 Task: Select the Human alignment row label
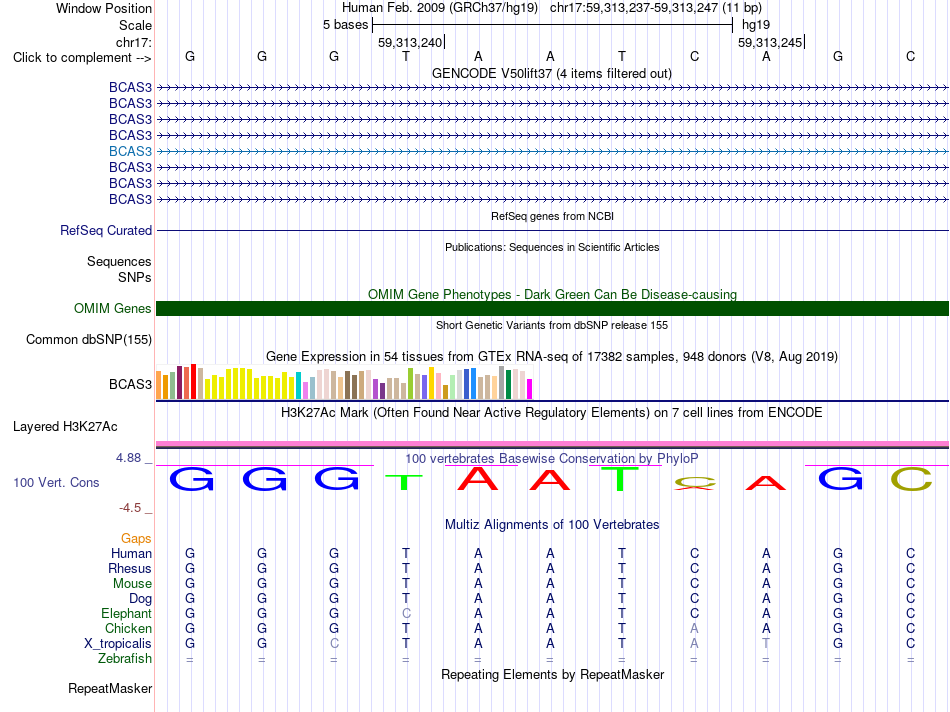131,553
